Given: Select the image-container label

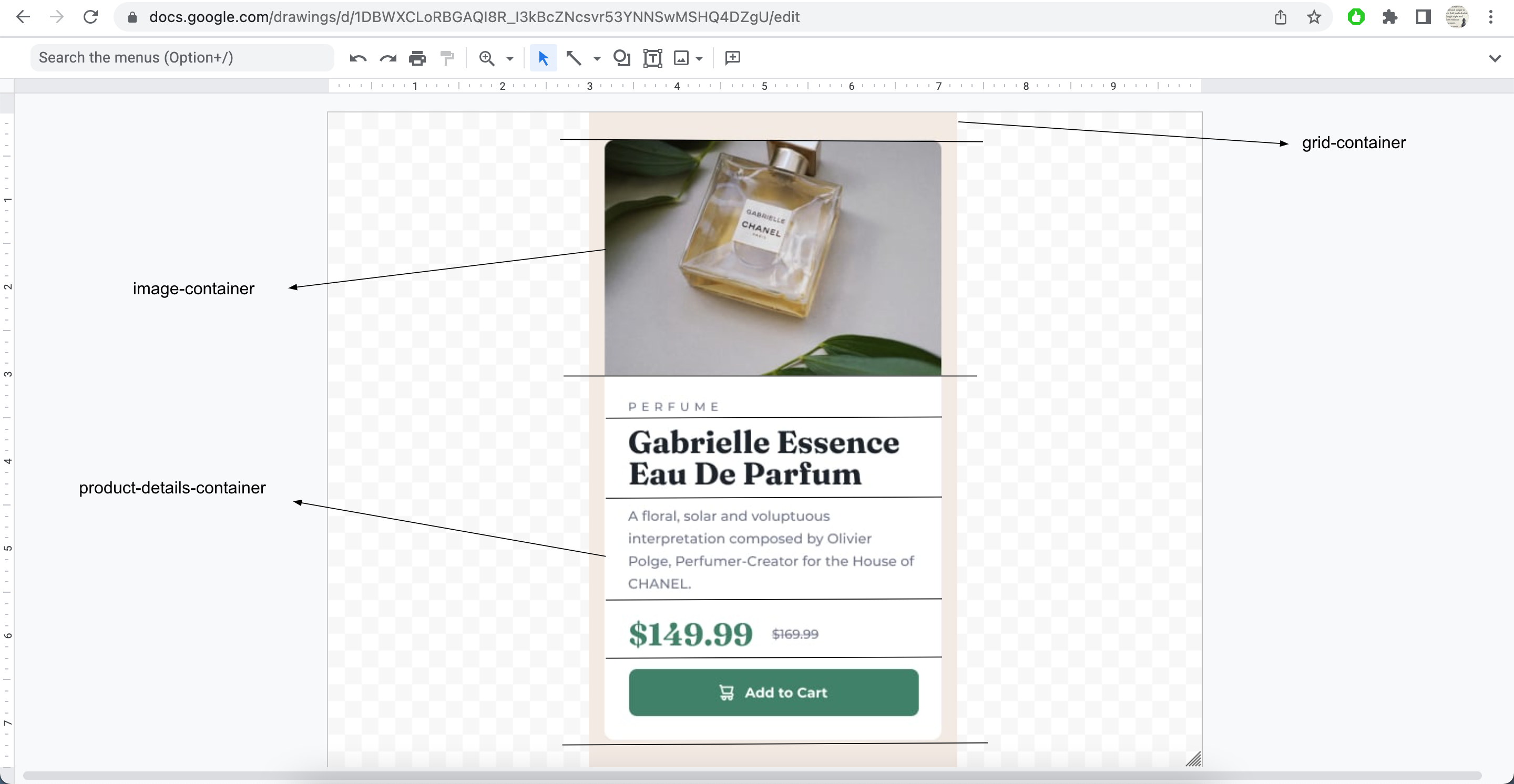Looking at the screenshot, I should coord(193,288).
